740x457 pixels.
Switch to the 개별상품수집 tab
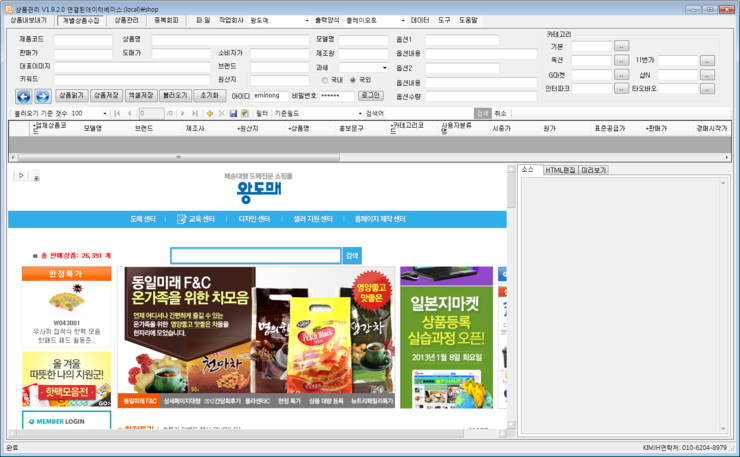pyautogui.click(x=81, y=20)
